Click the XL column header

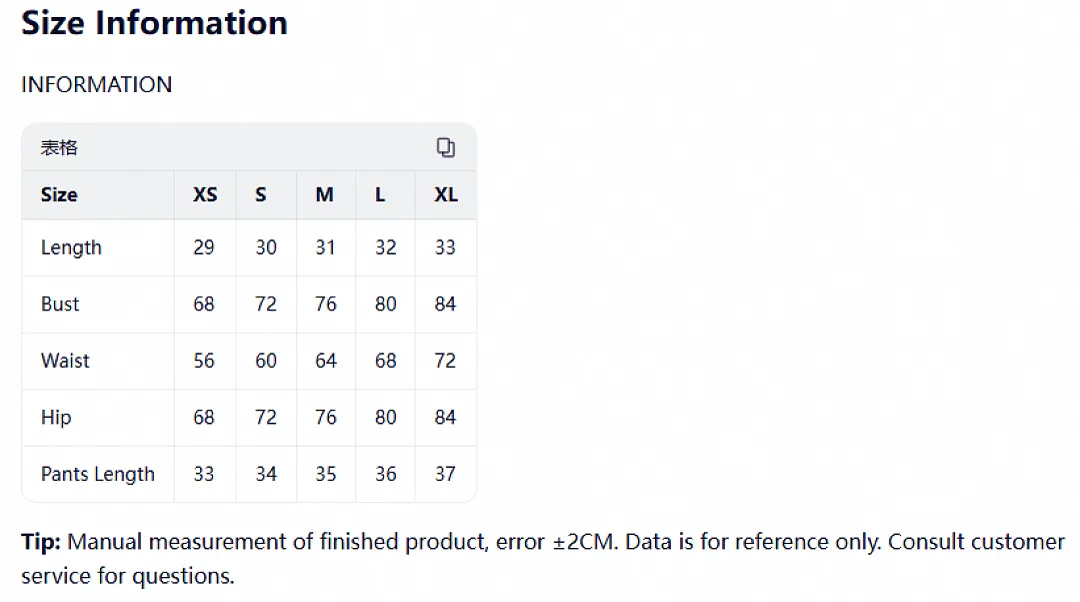(446, 195)
